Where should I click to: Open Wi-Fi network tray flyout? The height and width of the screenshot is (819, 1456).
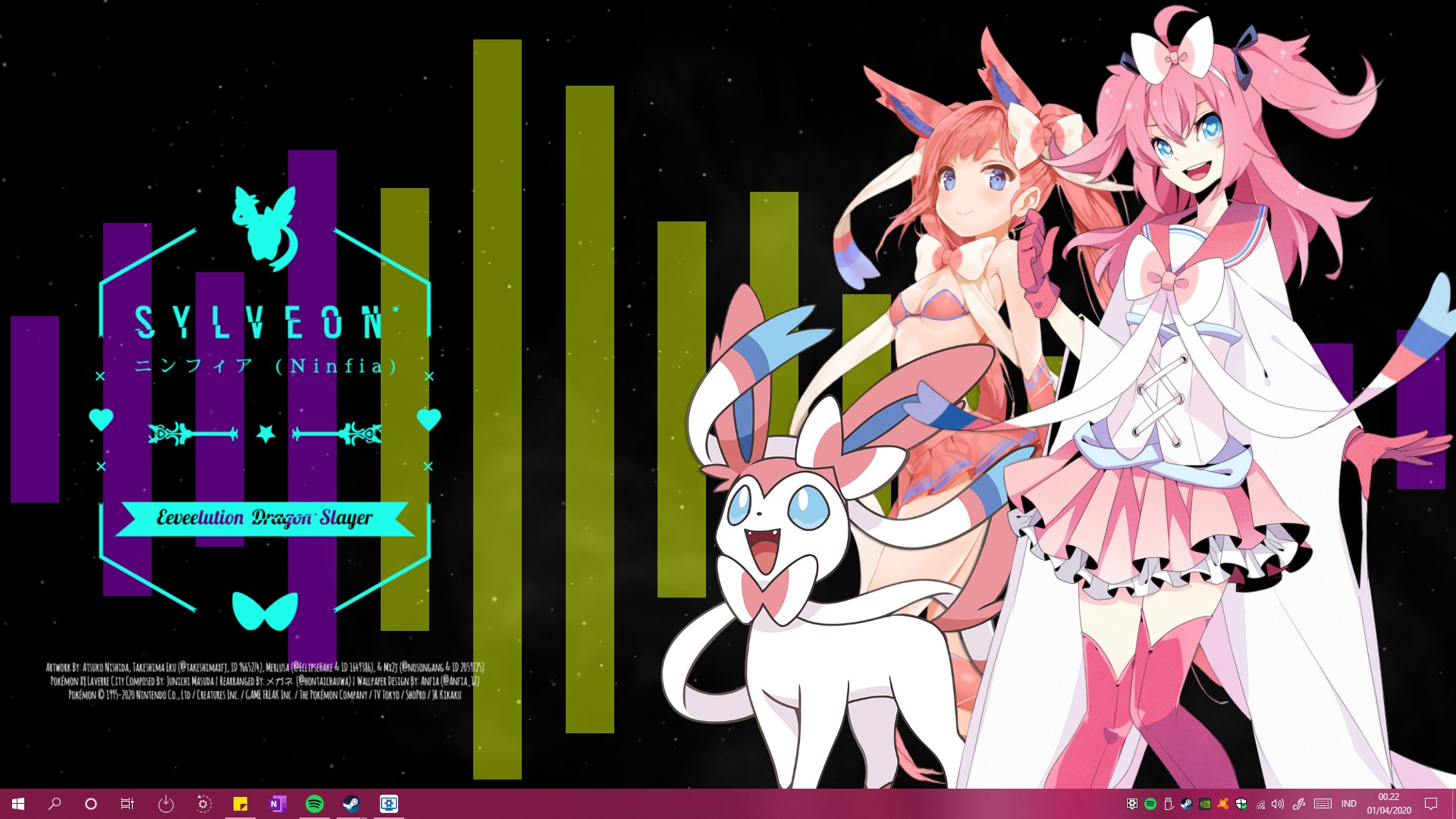point(1260,804)
